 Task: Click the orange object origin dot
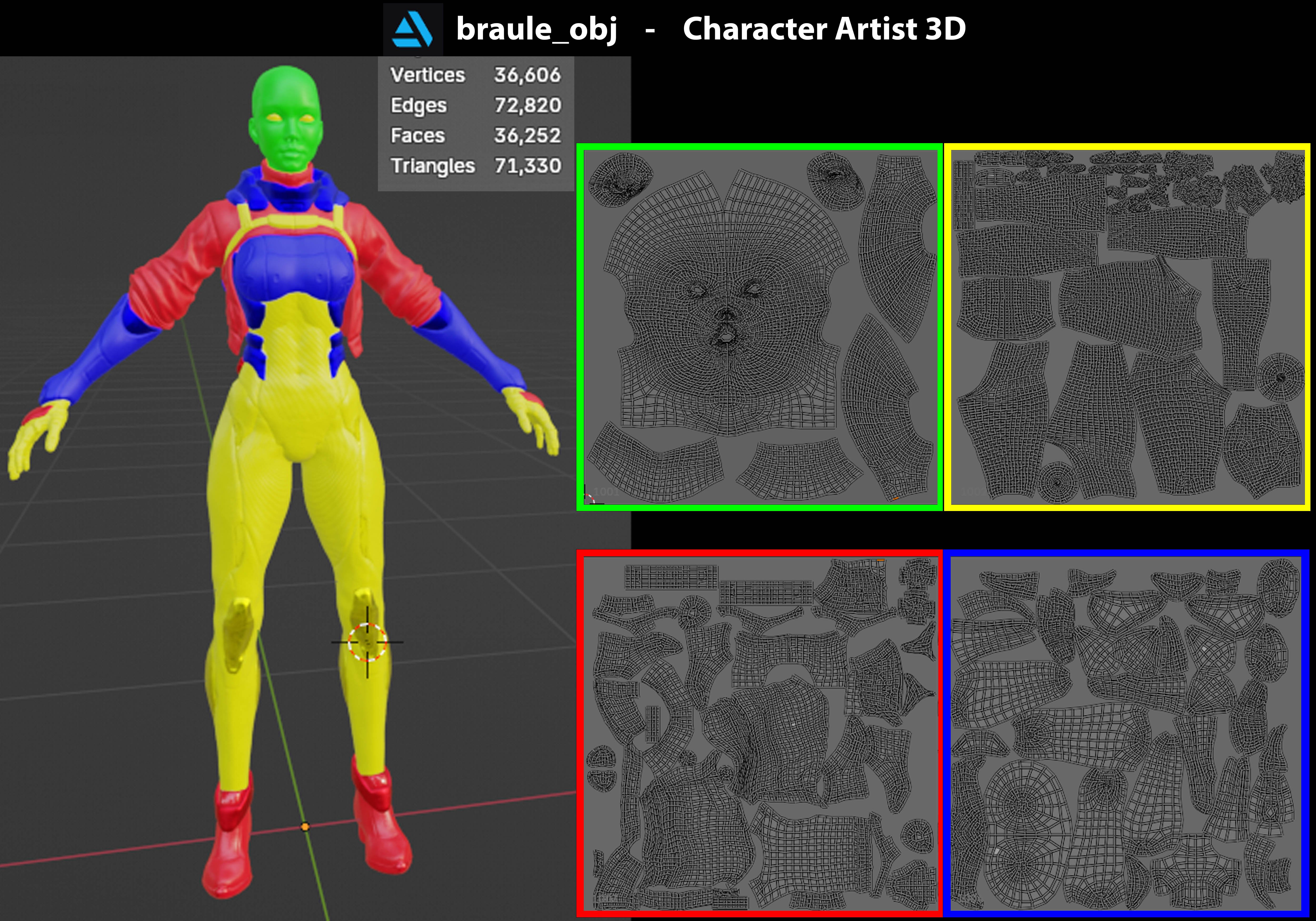click(305, 827)
